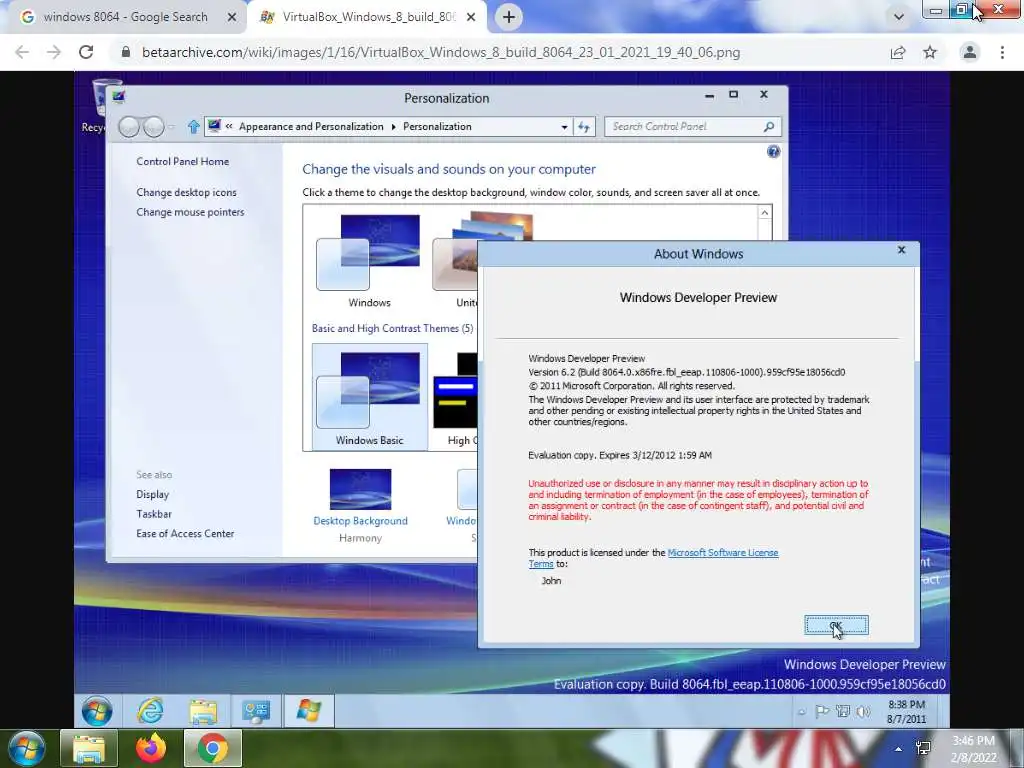This screenshot has height=768, width=1024.
Task: Expand Chrome's tab search chevron
Action: (899, 17)
